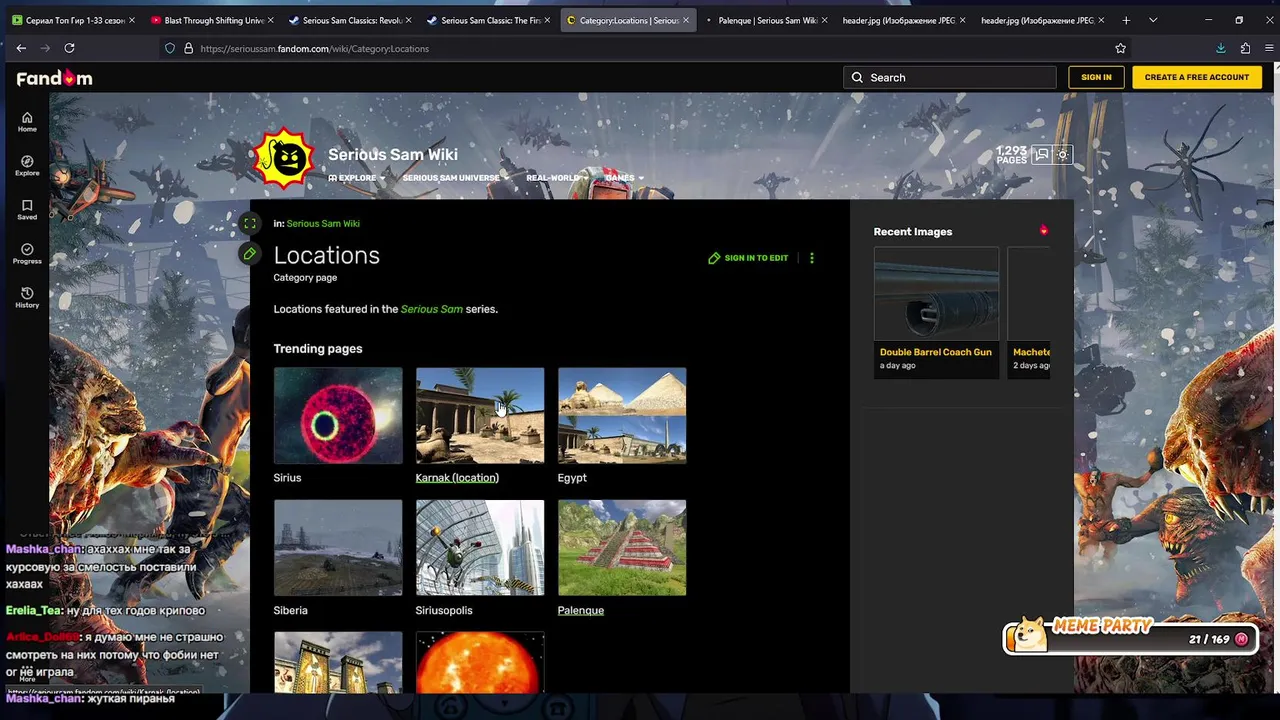Open the Sirius thumbnail image
Screen dimensions: 1280x720
[338, 415]
